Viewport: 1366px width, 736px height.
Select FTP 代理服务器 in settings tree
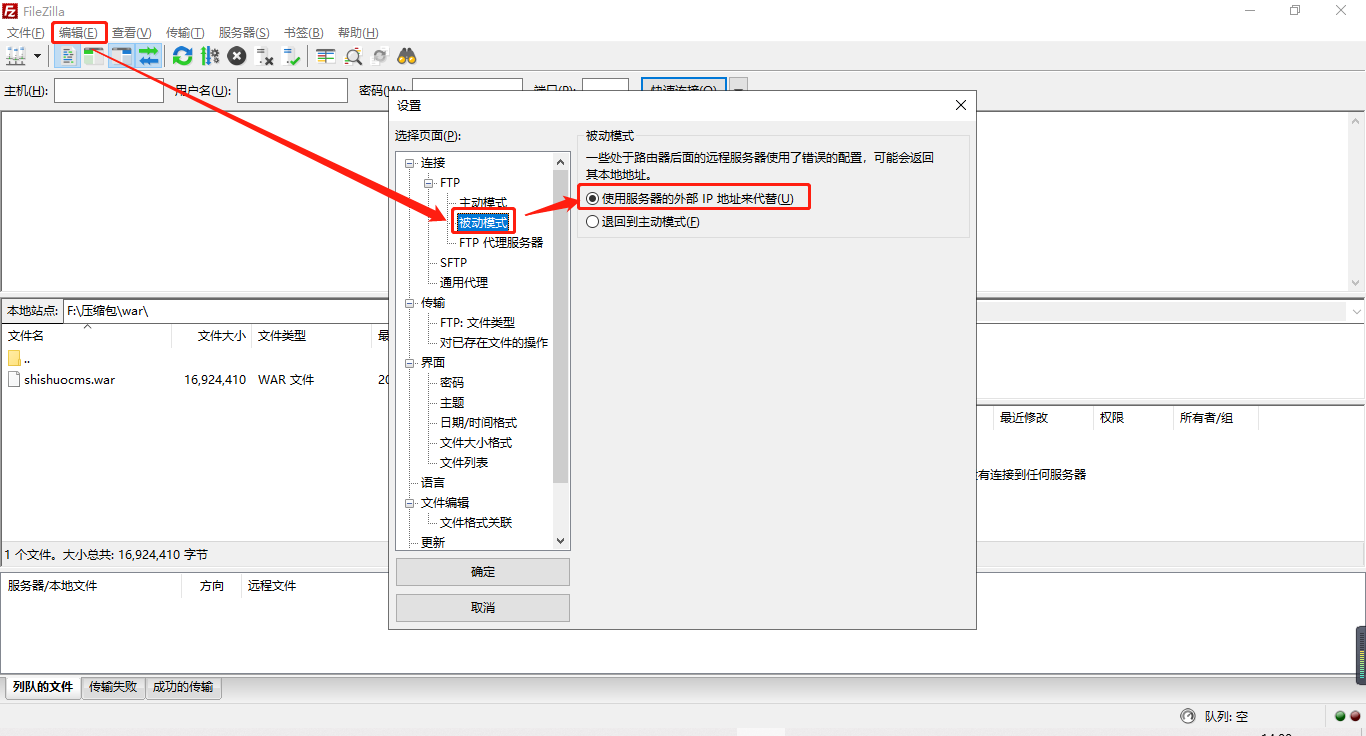(x=501, y=242)
